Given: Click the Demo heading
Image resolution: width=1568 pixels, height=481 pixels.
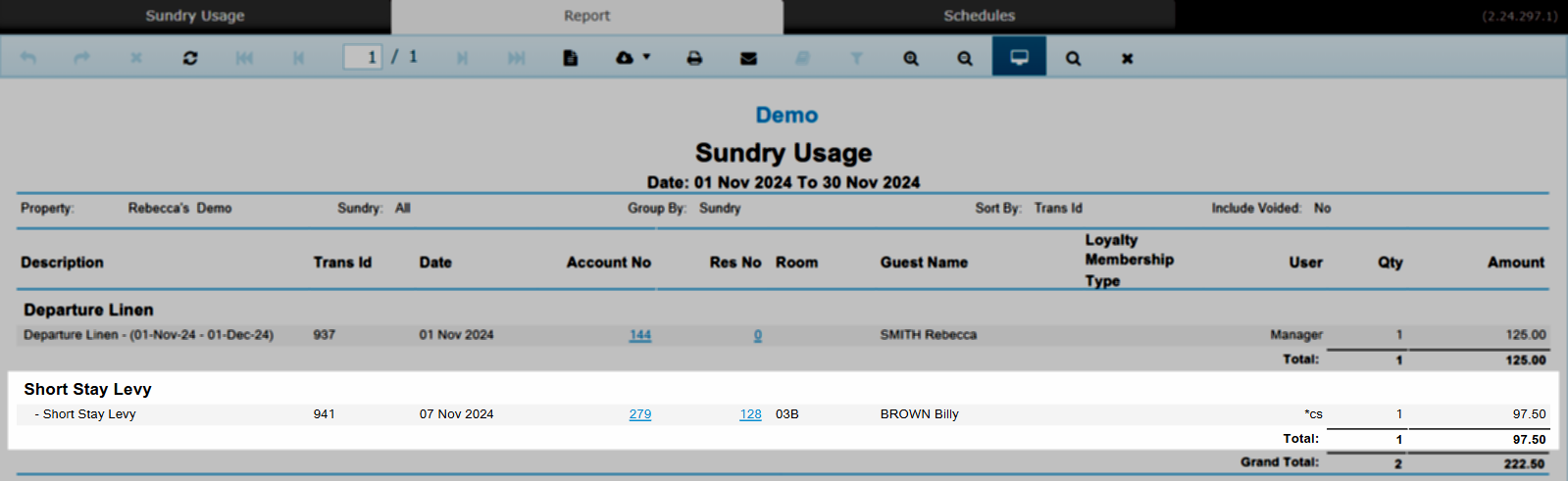Looking at the screenshot, I should pos(786,116).
